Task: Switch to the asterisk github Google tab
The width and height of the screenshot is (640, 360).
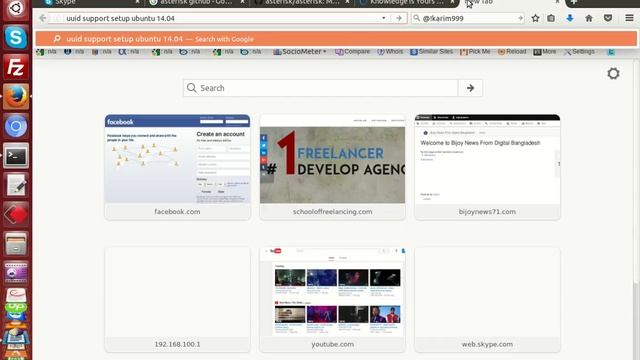Action: [196, 2]
